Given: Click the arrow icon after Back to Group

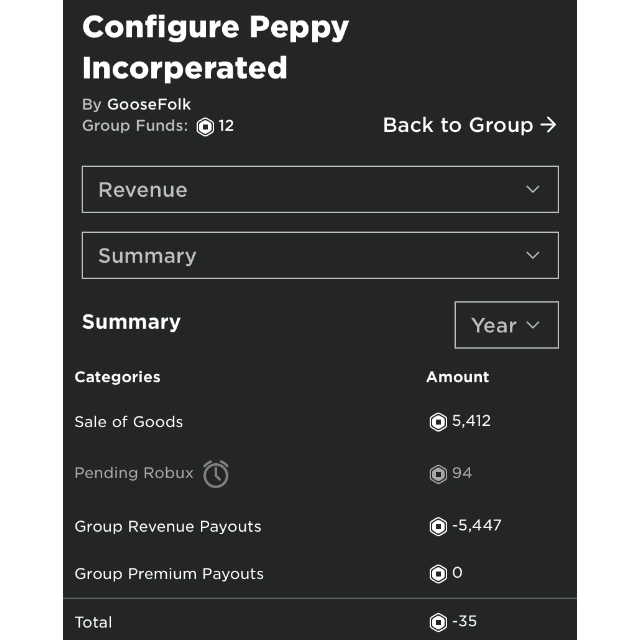Looking at the screenshot, I should tap(548, 125).
